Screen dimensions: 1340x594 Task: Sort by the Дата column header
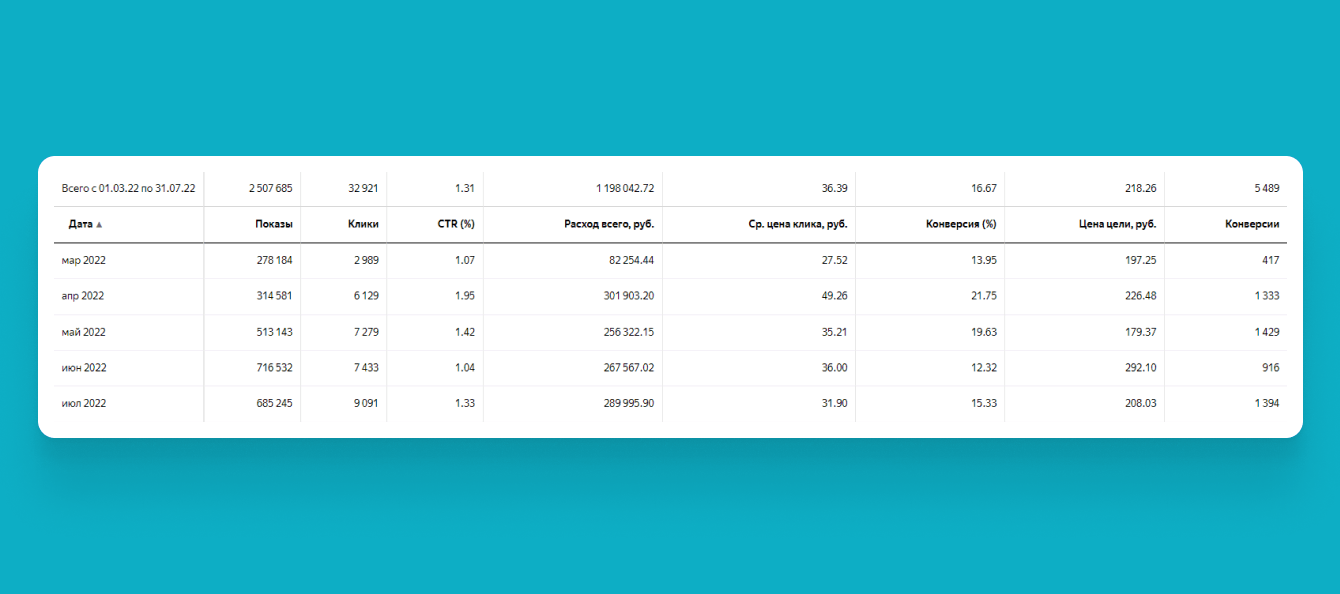pyautogui.click(x=81, y=224)
